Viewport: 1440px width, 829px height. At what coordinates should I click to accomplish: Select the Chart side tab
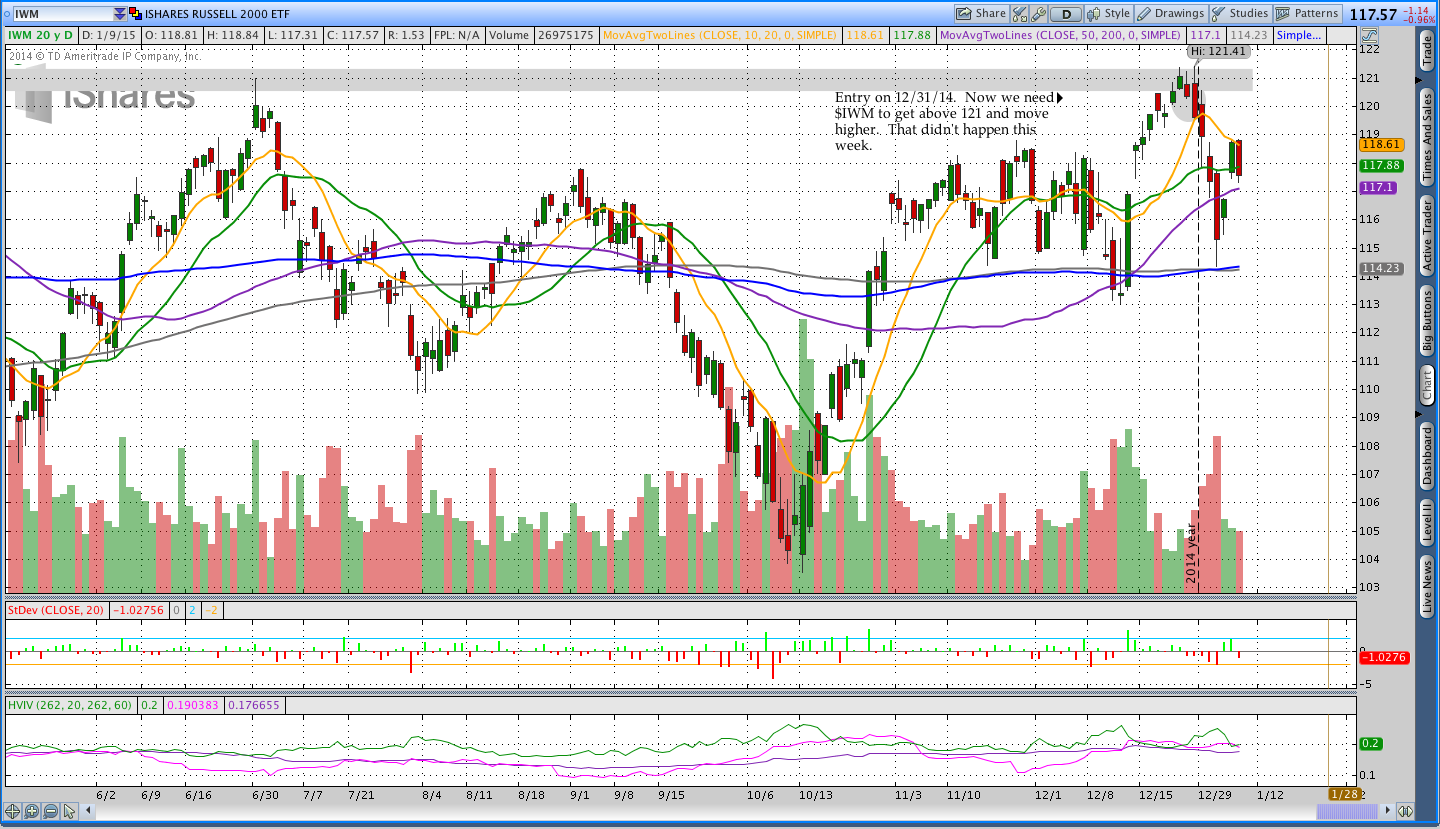[1427, 384]
